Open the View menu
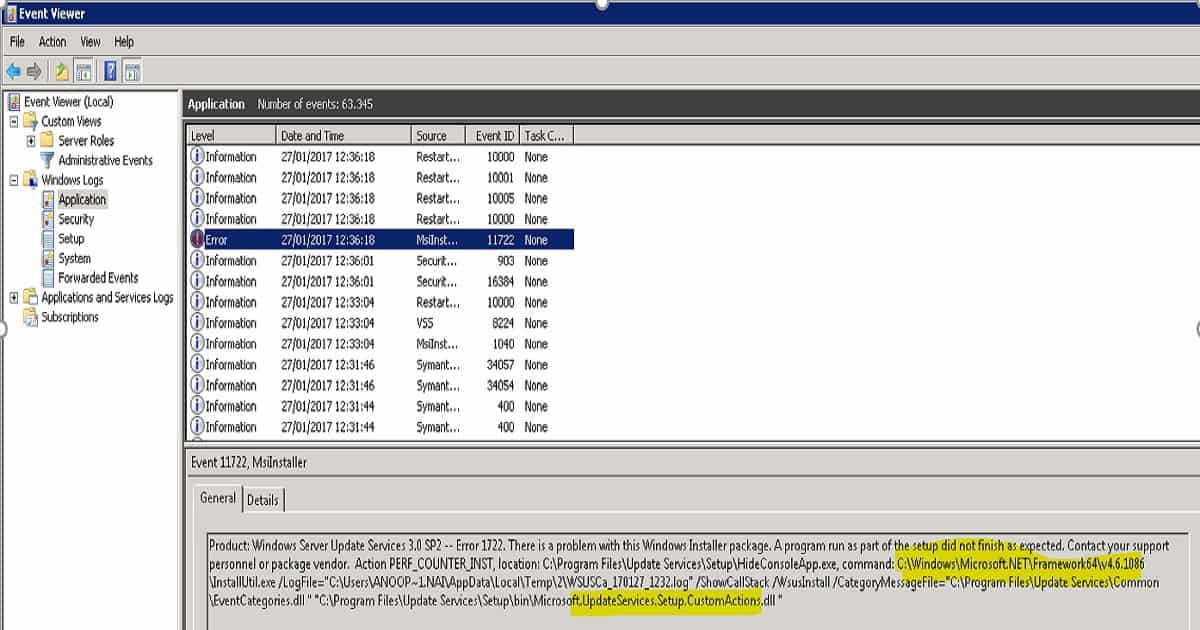Viewport: 1200px width, 630px height. tap(91, 42)
